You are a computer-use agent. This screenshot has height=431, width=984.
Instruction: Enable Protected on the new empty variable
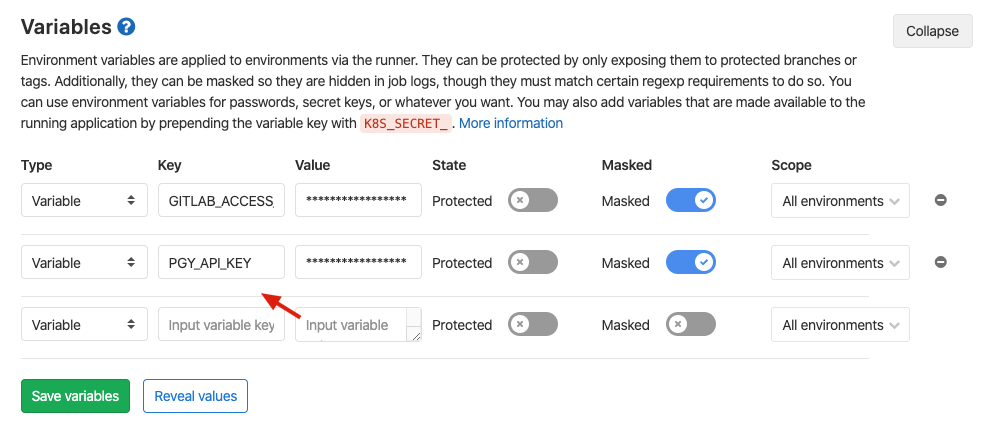tap(532, 325)
